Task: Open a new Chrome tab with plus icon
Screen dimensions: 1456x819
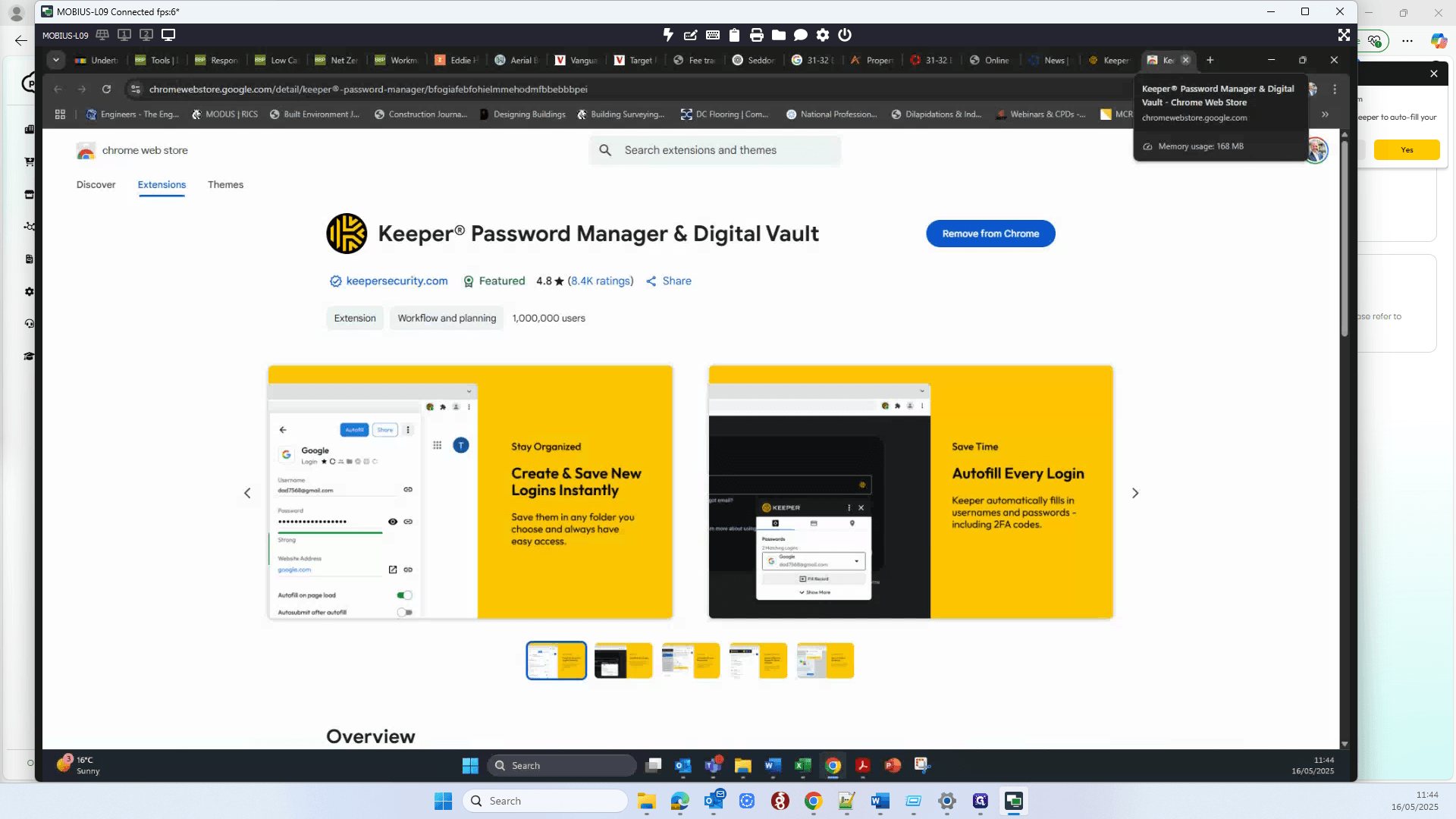Action: [x=1210, y=60]
